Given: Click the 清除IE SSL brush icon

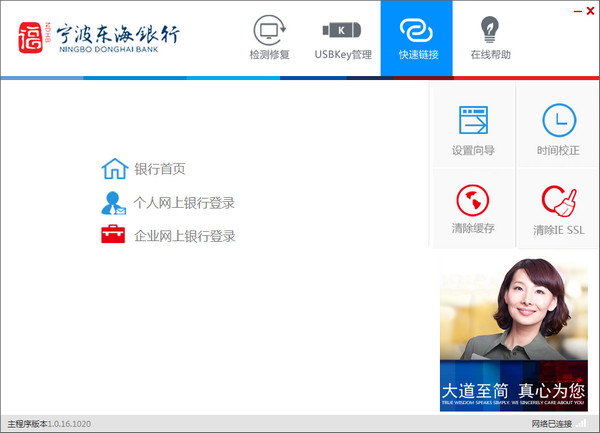Looking at the screenshot, I should click(559, 201).
